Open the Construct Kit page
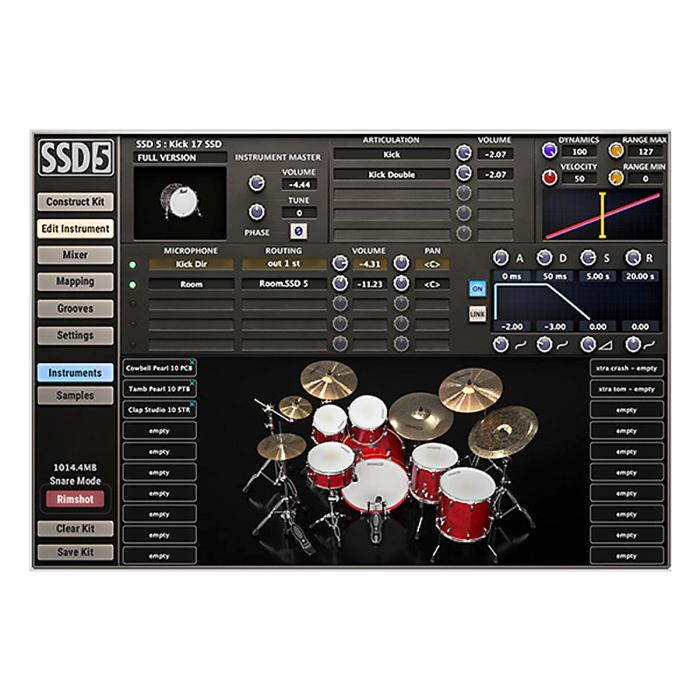Viewport: 700px width, 700px height. [x=75, y=202]
